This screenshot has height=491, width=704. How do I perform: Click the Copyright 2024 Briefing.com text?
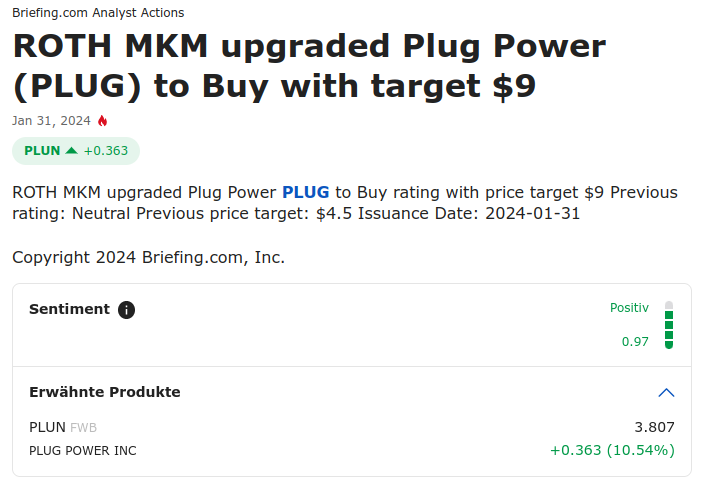148,257
